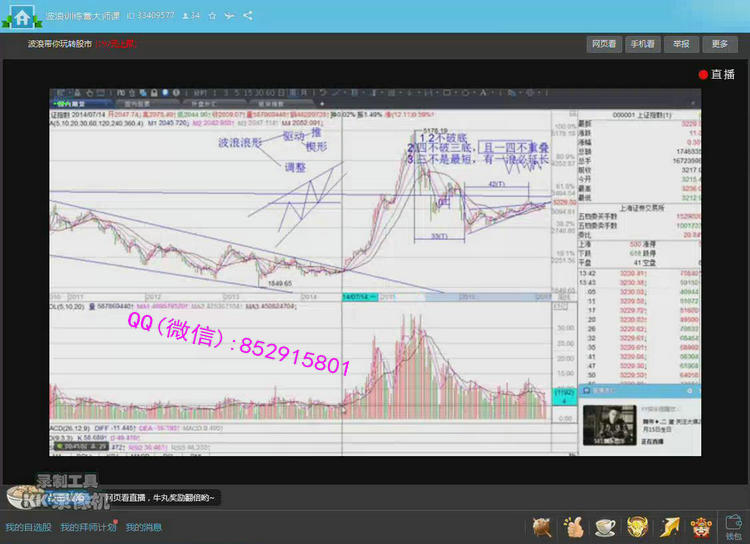Send the golden arrow gift
Screen dimensions: 750x544
click(670, 525)
